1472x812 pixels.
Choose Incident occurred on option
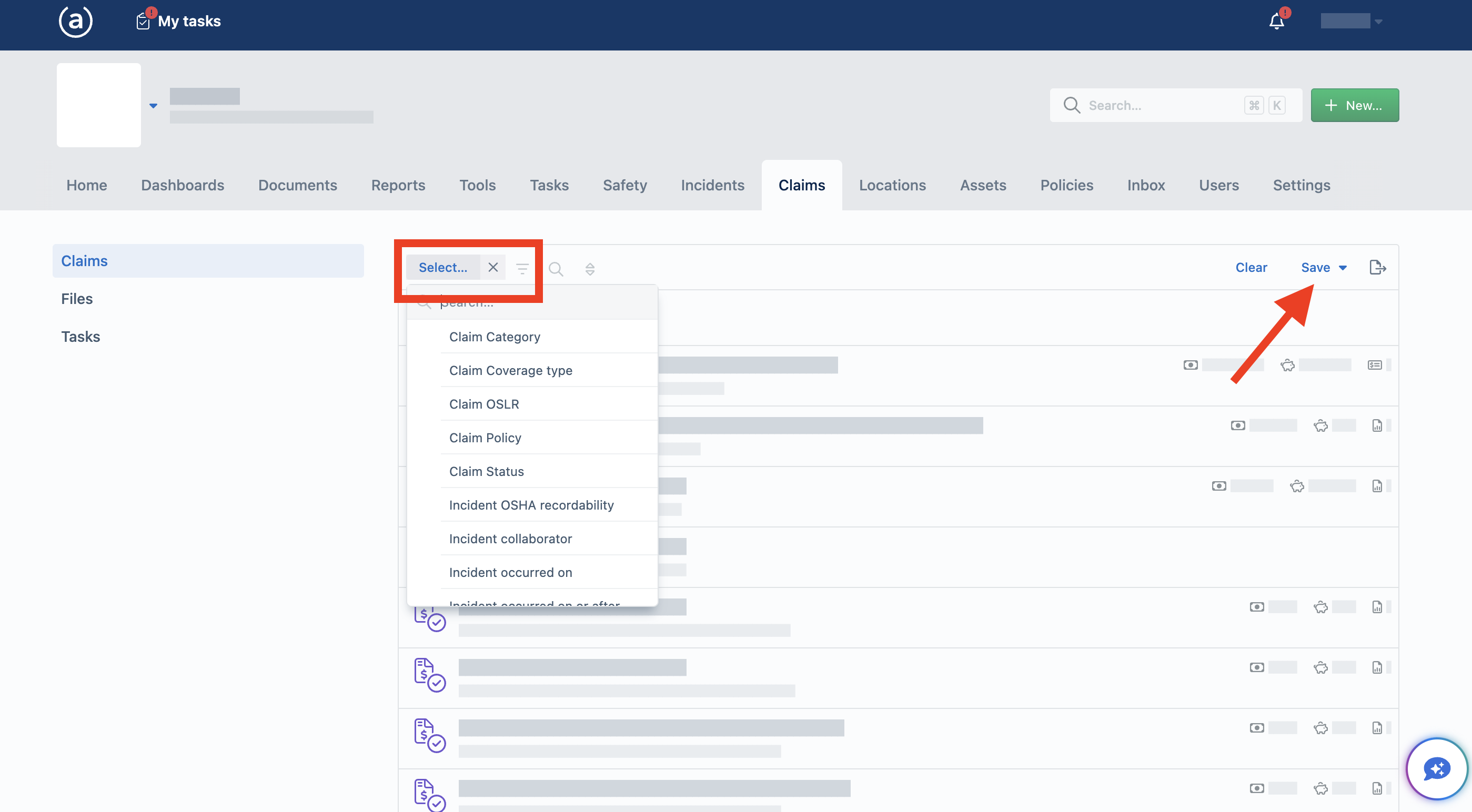(x=532, y=573)
